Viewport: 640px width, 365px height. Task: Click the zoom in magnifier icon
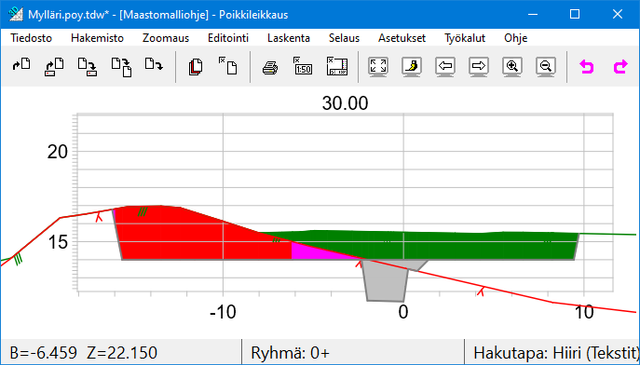coord(512,67)
